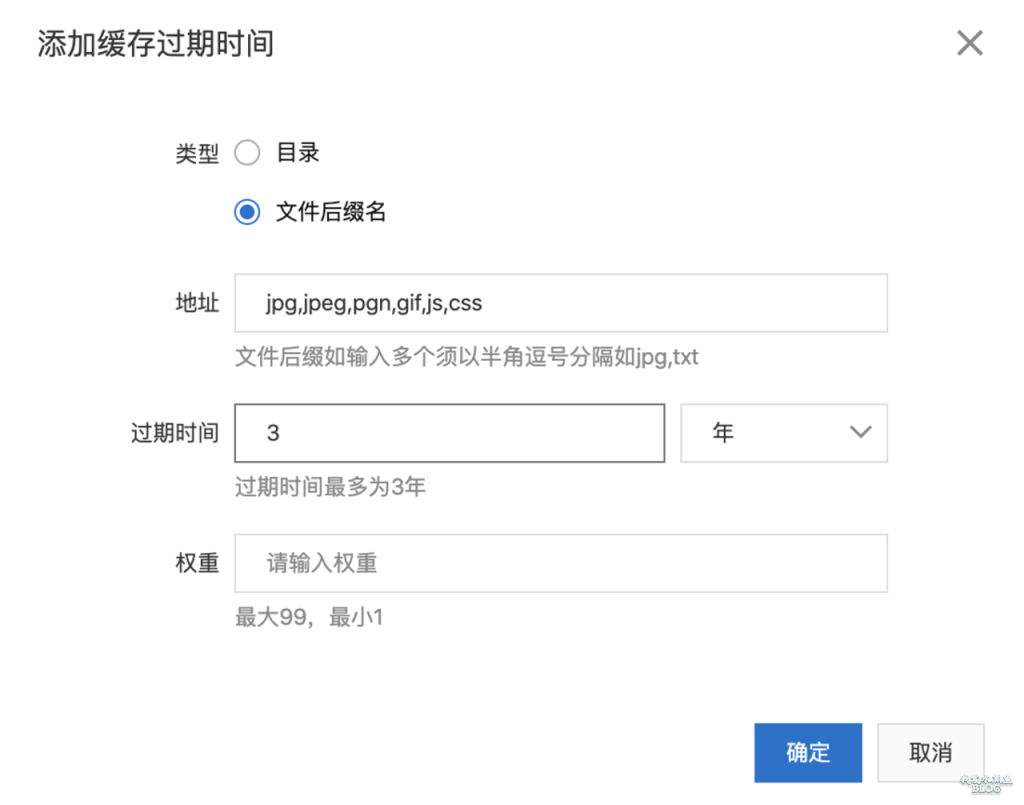
Task: Click the hint text about 半角逗号分隔
Action: coord(466,357)
